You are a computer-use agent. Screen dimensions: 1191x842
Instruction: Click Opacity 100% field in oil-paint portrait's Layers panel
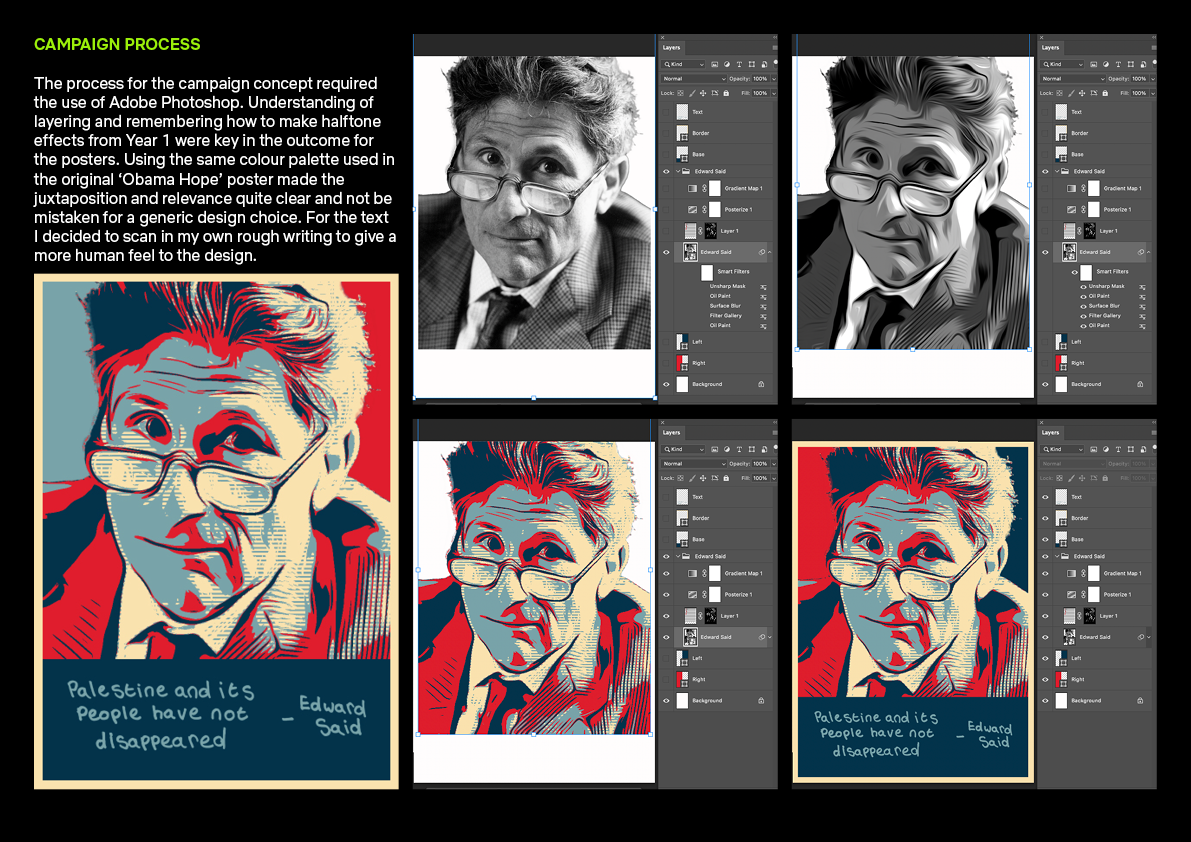point(1139,79)
